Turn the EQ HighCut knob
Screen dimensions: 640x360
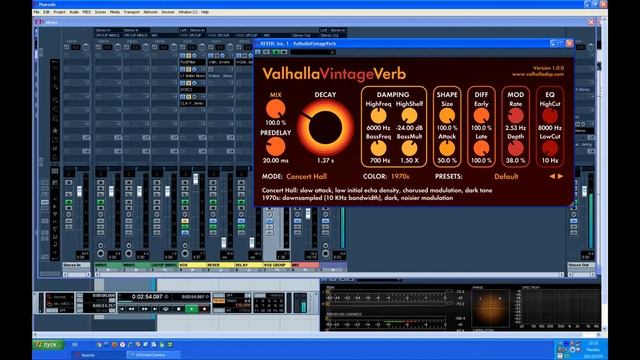pyautogui.click(x=550, y=116)
